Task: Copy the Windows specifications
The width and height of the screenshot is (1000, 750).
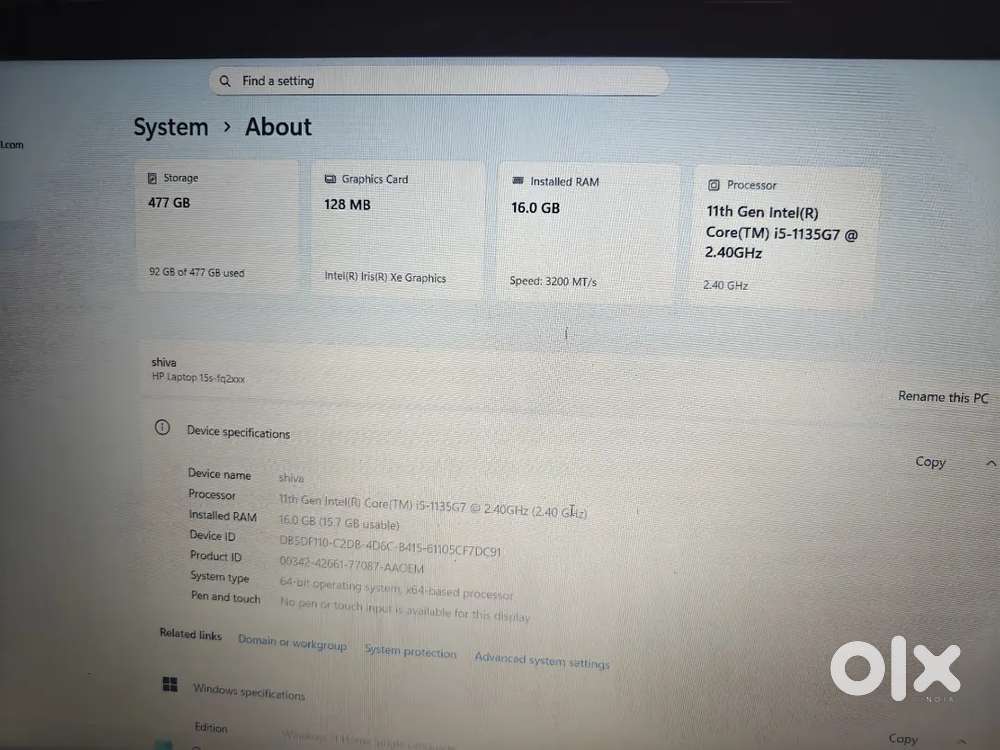Action: pos(902,738)
